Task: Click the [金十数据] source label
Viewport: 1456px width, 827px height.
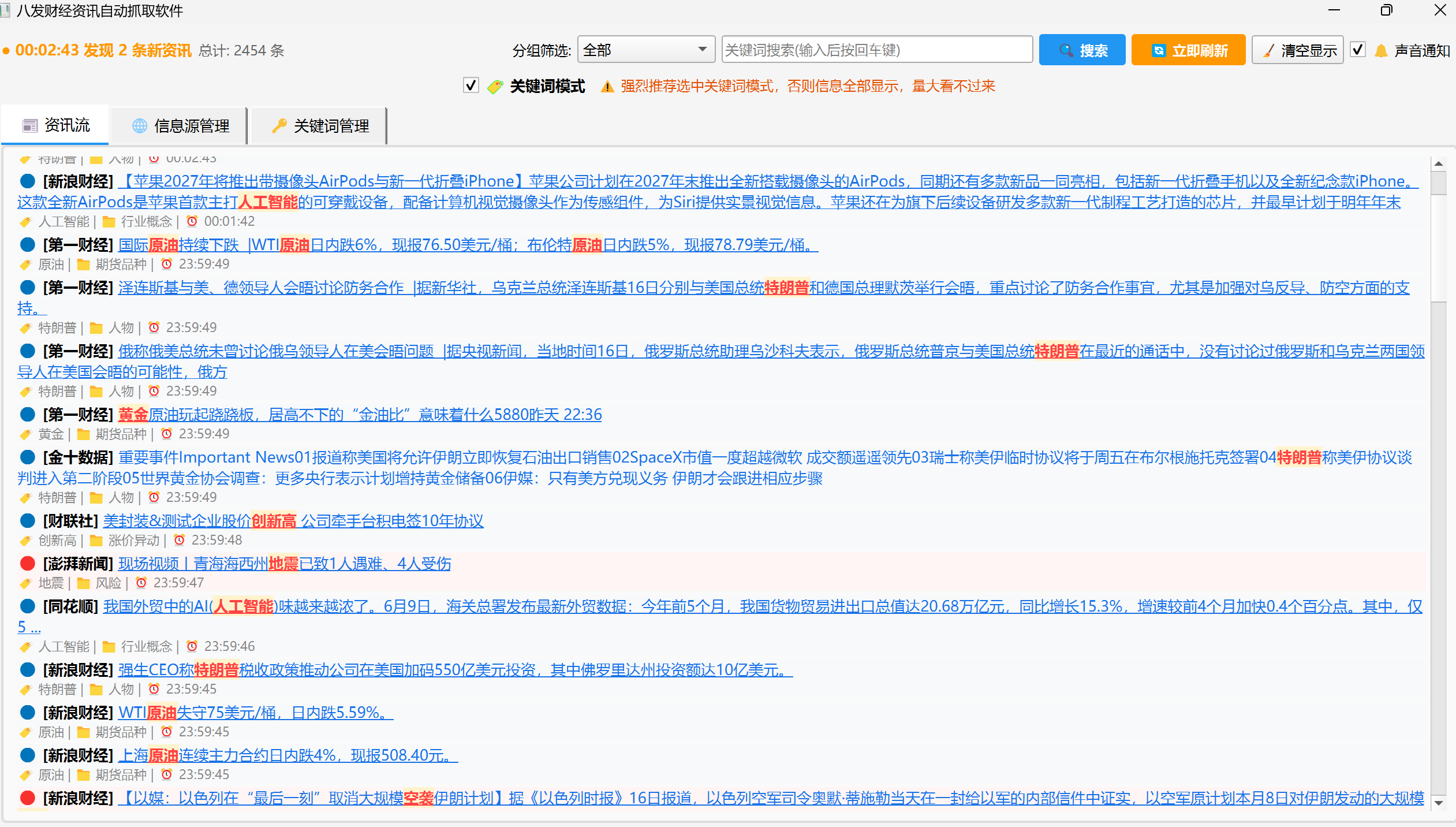Action: (x=78, y=457)
